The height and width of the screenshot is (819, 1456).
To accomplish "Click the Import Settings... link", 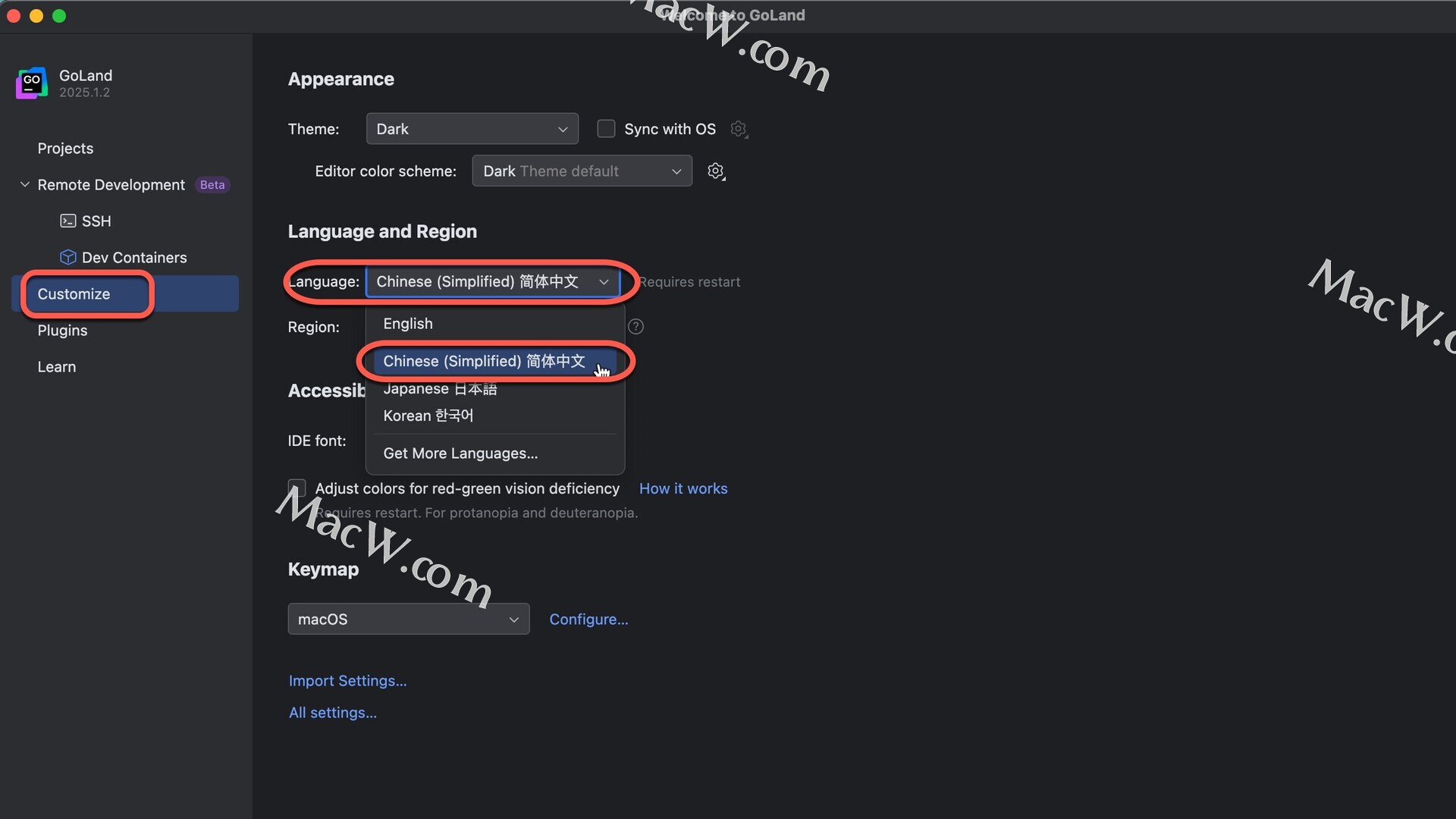I will 347,680.
